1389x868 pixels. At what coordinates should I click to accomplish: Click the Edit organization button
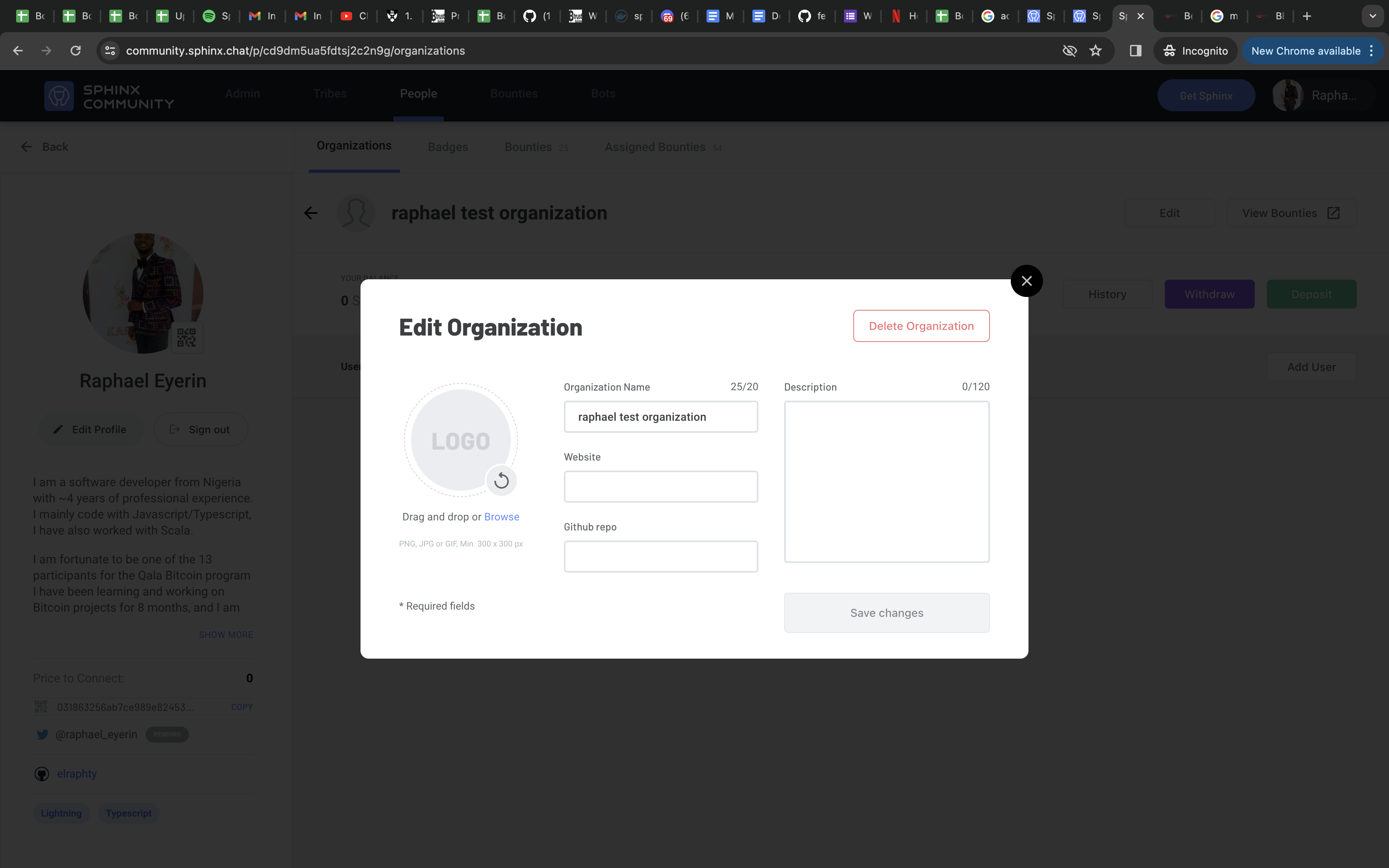[x=1169, y=213]
